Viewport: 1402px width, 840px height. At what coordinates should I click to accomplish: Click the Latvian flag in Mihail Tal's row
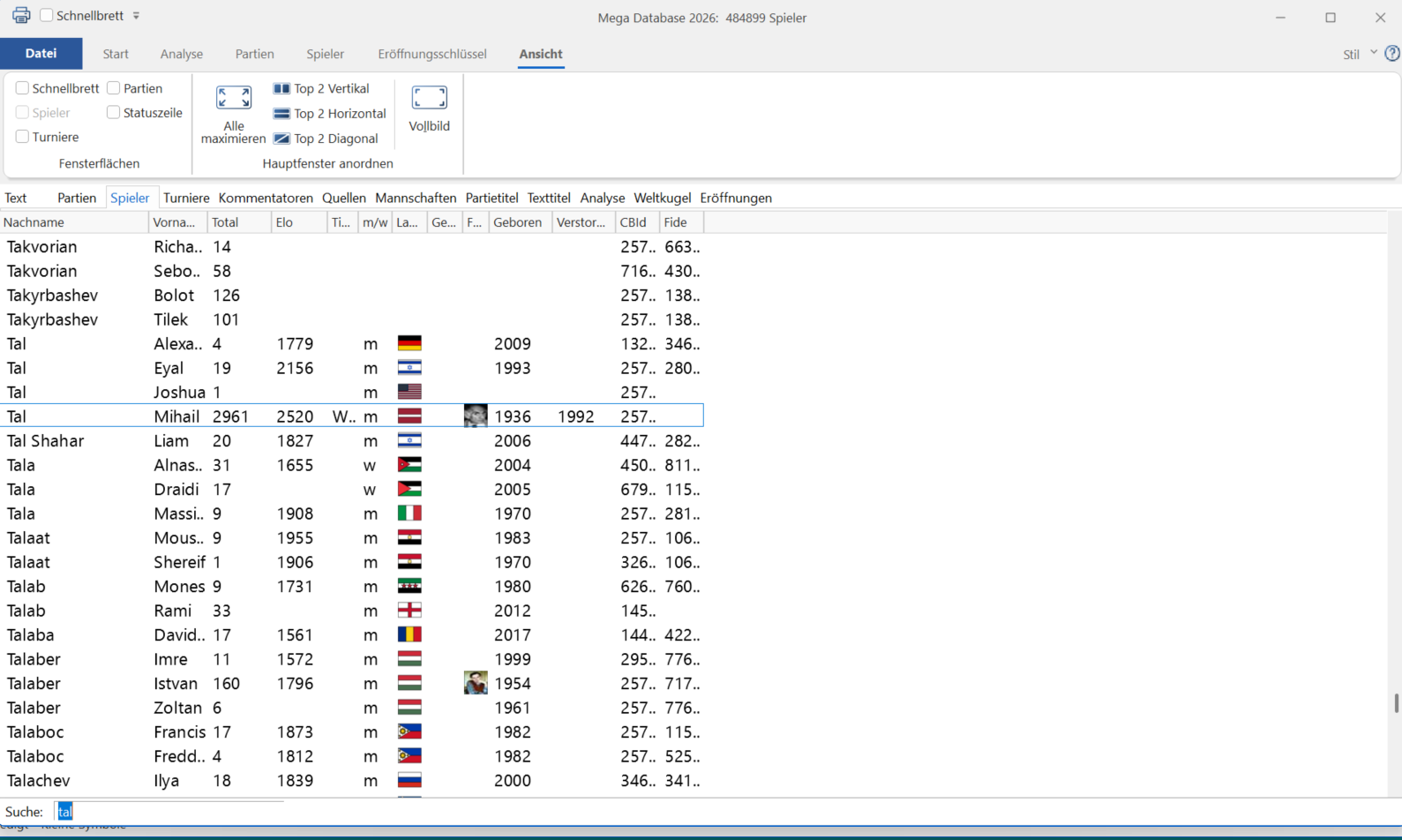click(x=409, y=416)
